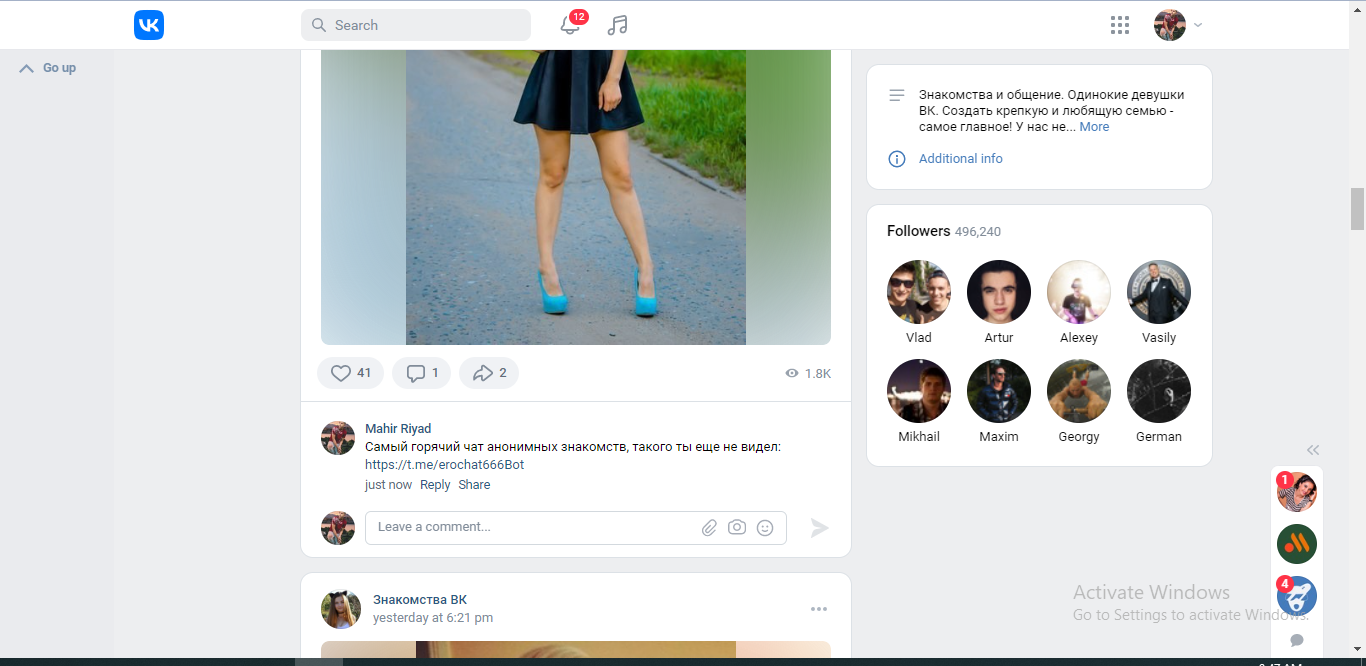Viewport: 1366px width, 666px height.
Task: Open the messages bubble icon in sidebar
Action: point(1297,640)
